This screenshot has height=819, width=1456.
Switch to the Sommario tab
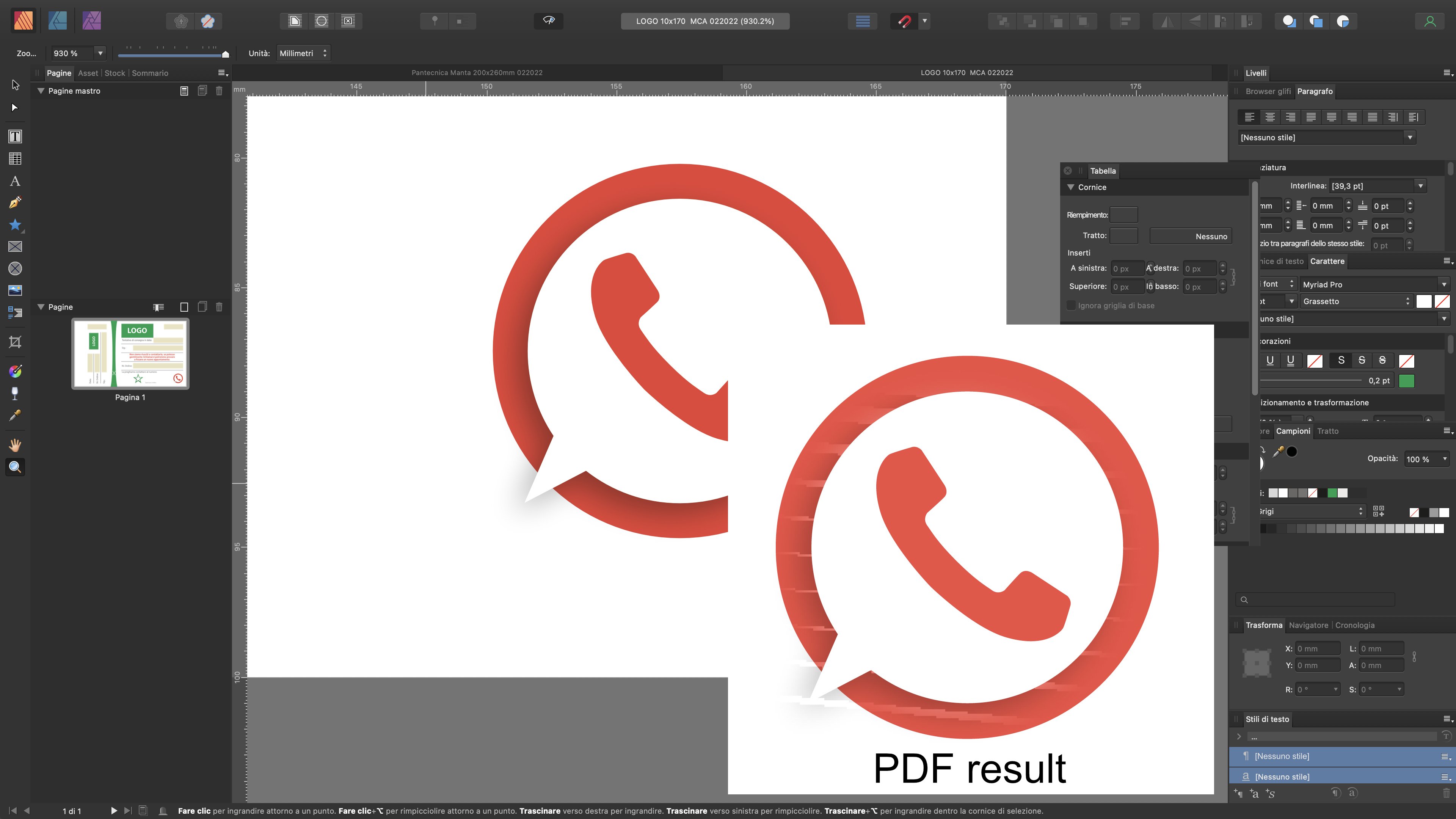point(150,73)
